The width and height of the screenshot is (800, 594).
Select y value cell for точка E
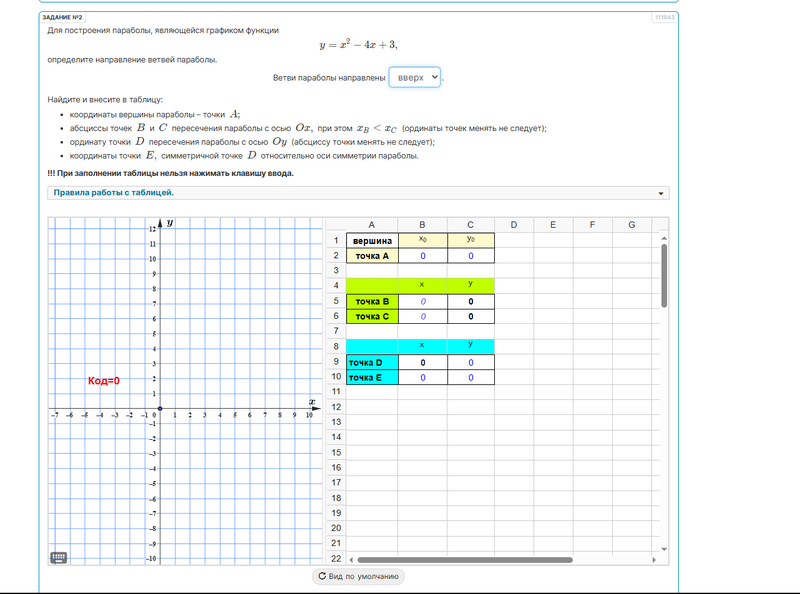pos(470,377)
